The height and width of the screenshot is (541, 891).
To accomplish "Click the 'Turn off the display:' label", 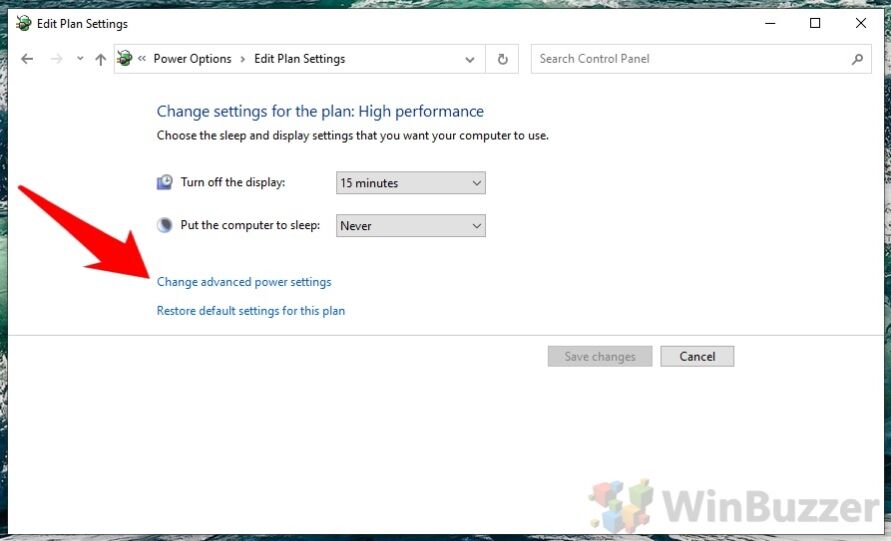I will click(233, 182).
